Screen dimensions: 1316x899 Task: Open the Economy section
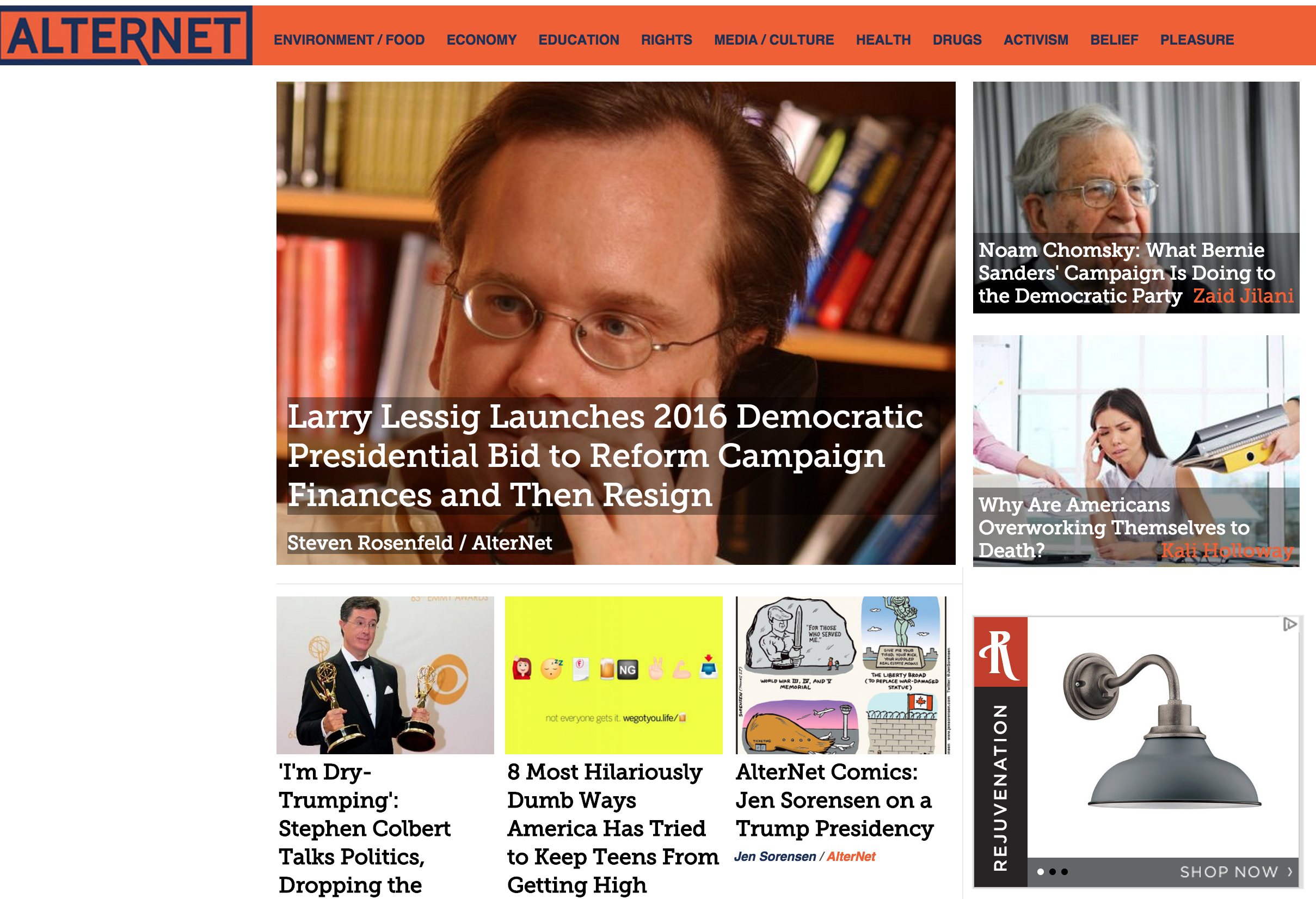(481, 40)
